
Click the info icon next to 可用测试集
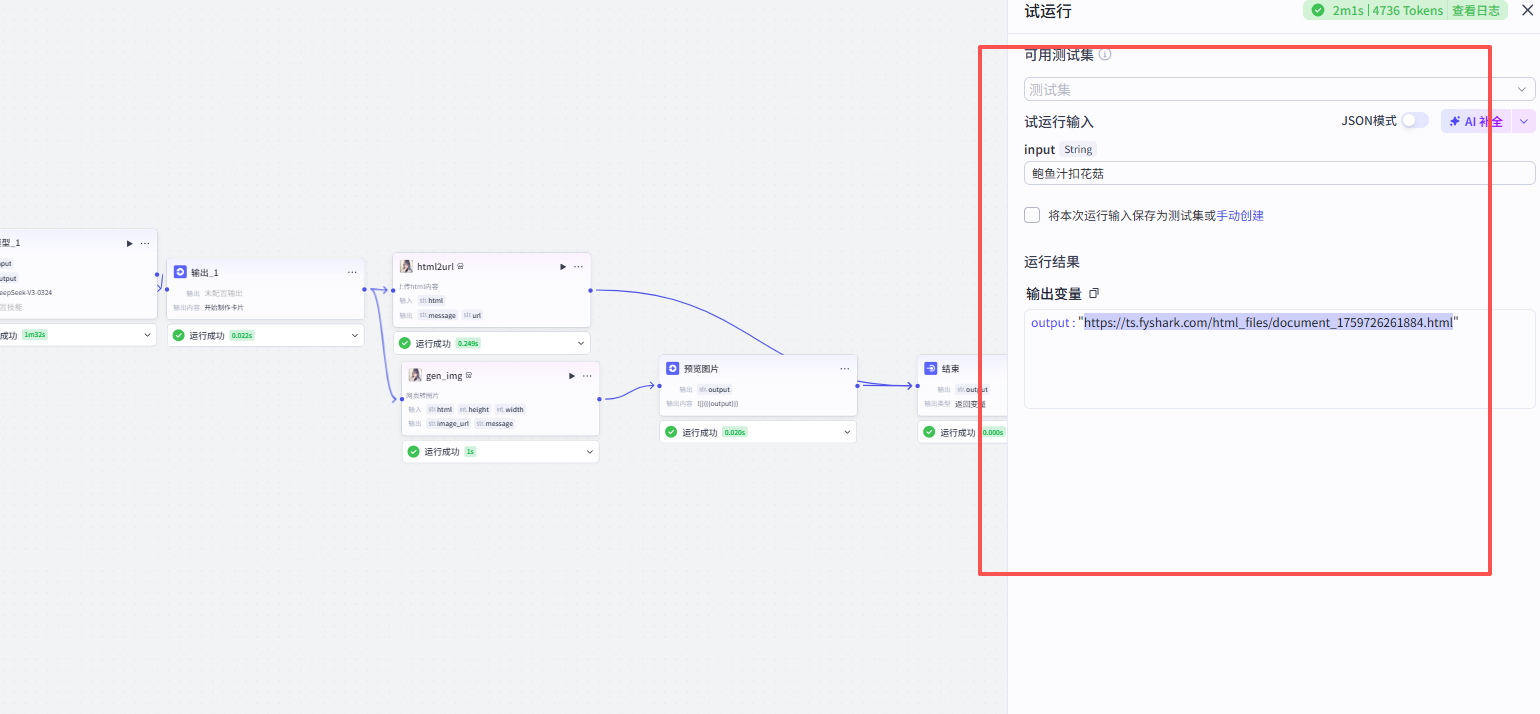[x=1105, y=54]
